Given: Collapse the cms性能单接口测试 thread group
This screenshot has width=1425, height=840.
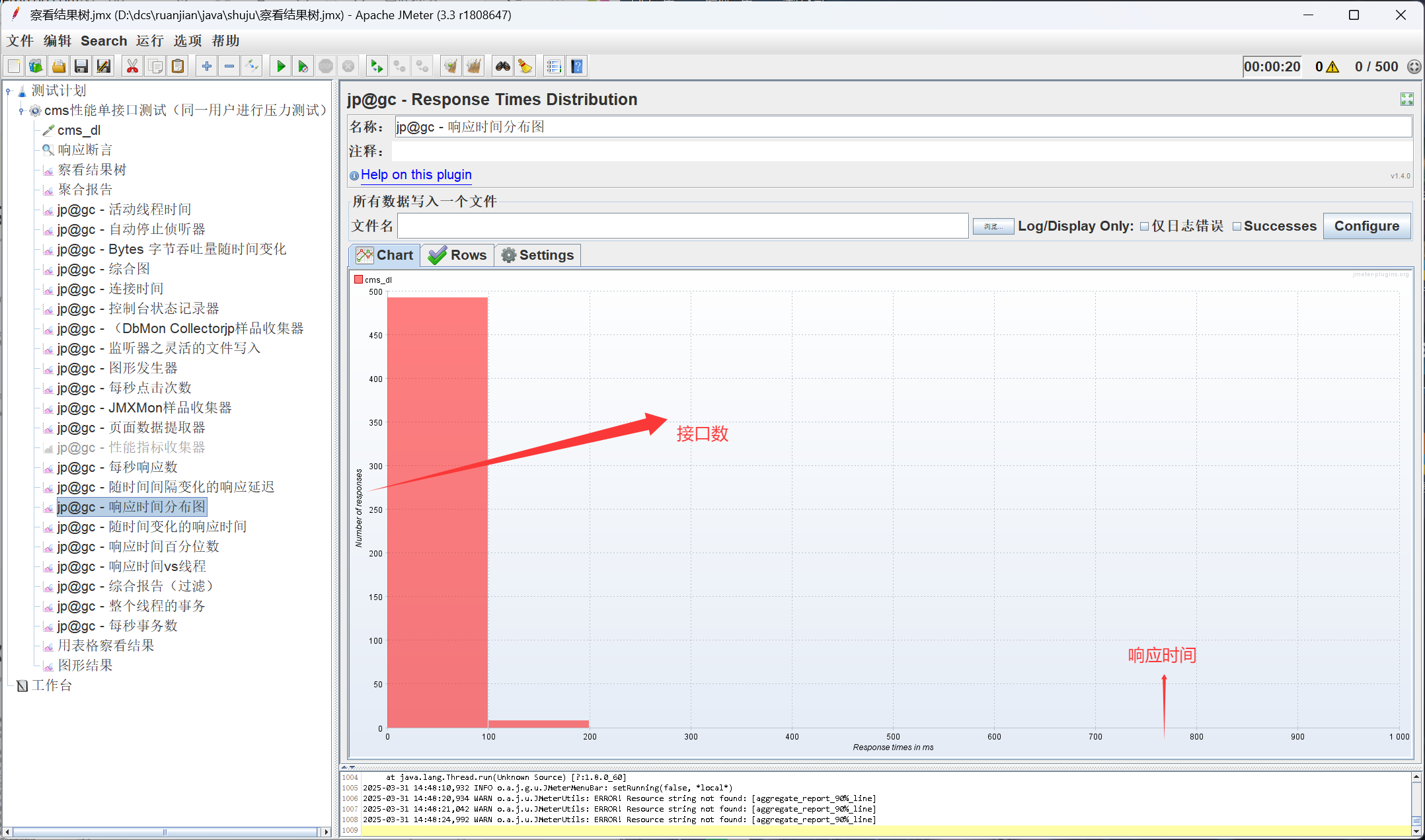Looking at the screenshot, I should 21,110.
